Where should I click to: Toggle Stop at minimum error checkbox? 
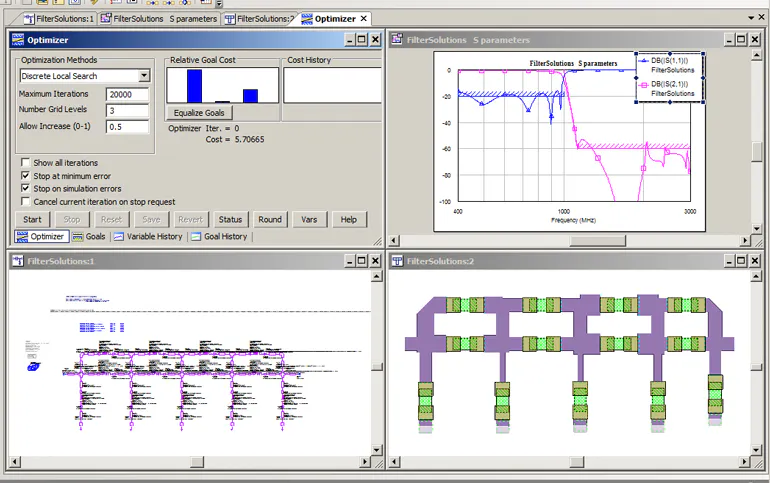pyautogui.click(x=26, y=175)
